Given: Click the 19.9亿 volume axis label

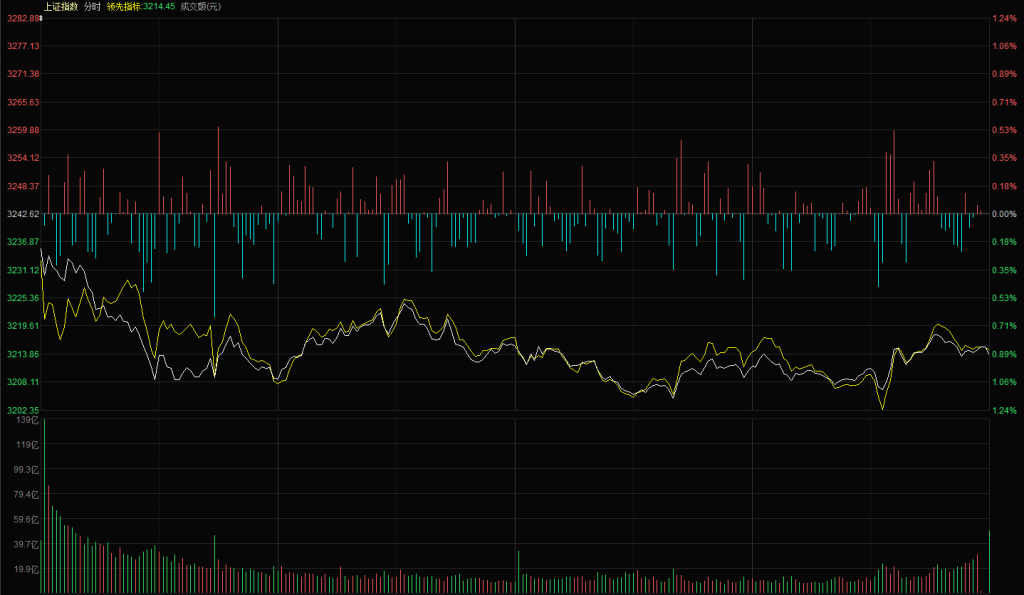Looking at the screenshot, I should point(27,569).
